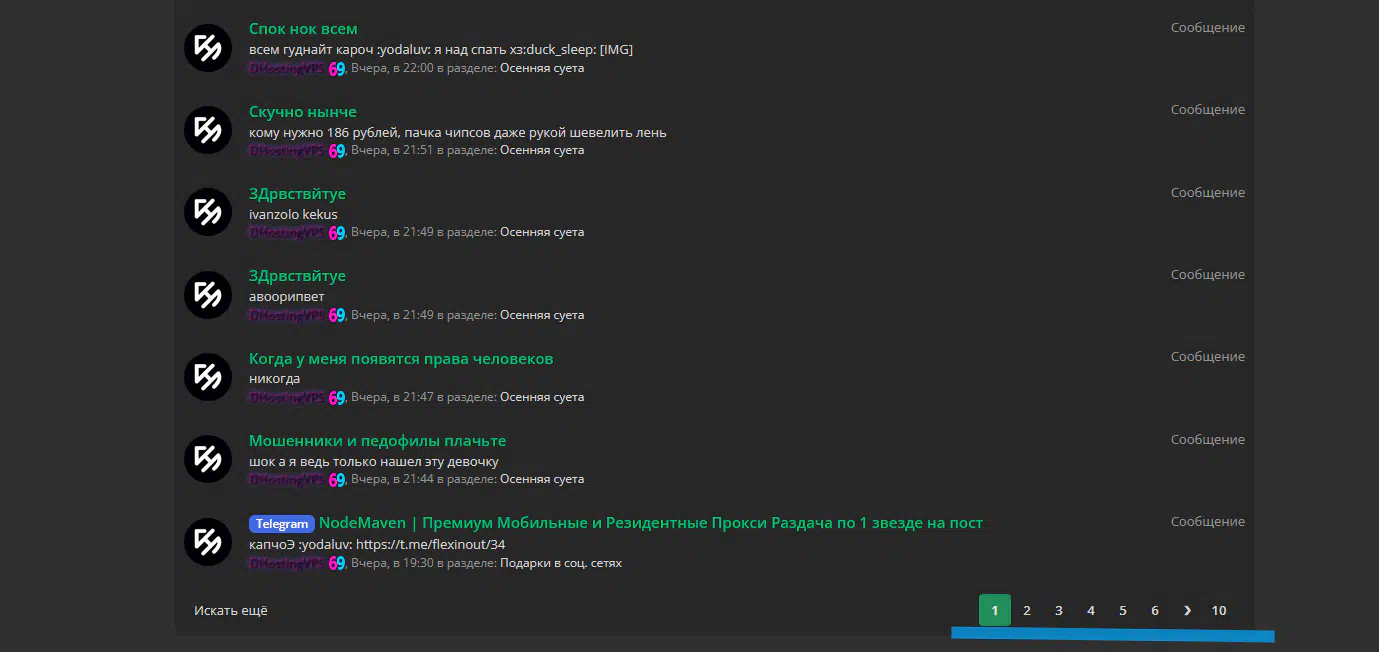Open the NodeMaven proxy giveaway thread
The image size is (1379, 652).
[650, 523]
